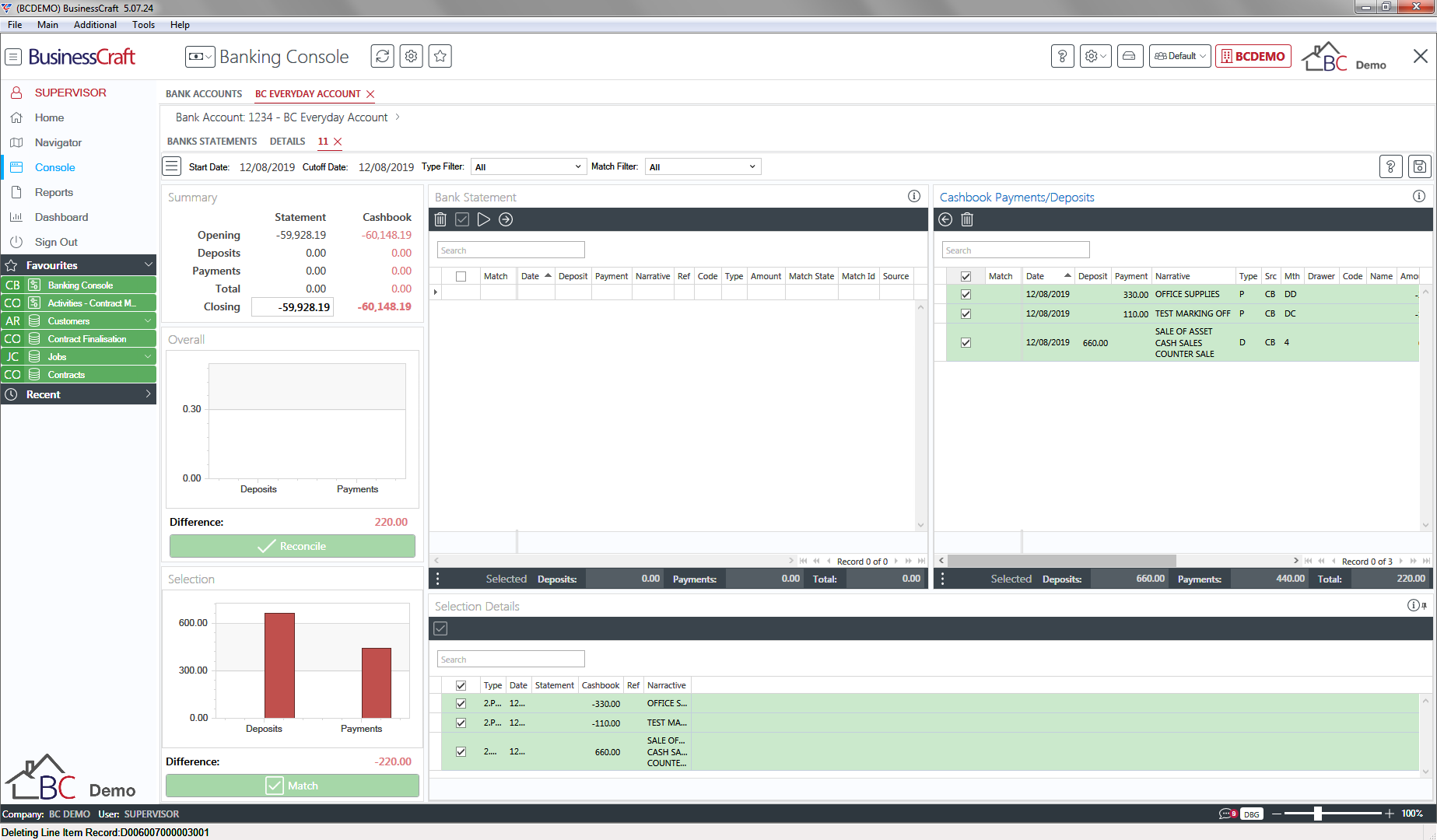Click check-all icon in Bank Statement toolbar
Image resolution: width=1437 pixels, height=840 pixels.
coord(462,219)
